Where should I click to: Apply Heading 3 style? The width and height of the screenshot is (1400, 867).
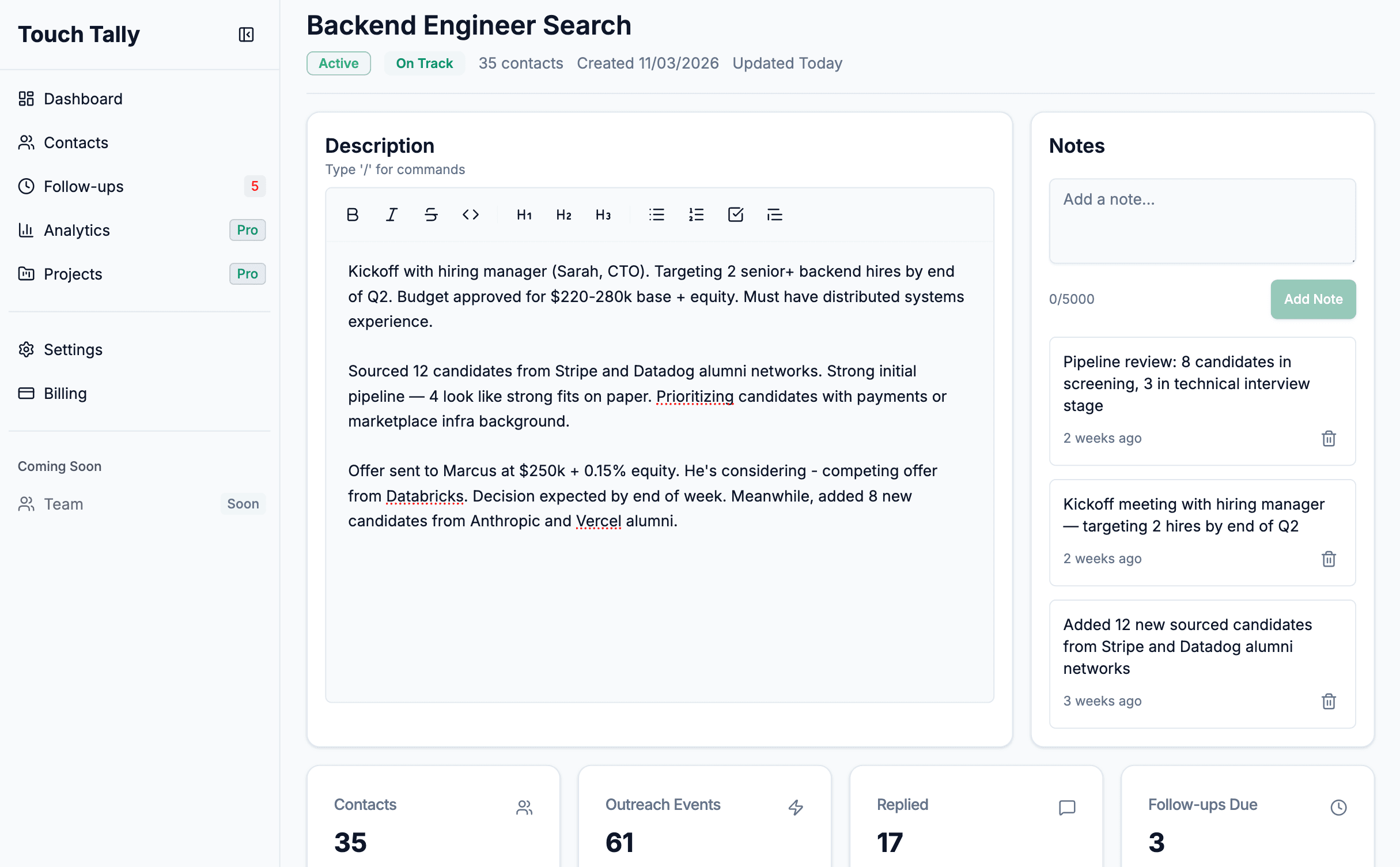[x=603, y=215]
